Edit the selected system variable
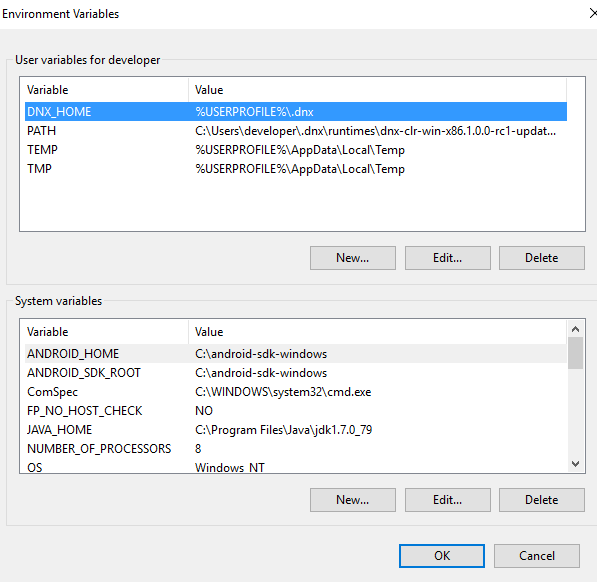Image resolution: width=600 pixels, height=582 pixels. click(x=447, y=500)
